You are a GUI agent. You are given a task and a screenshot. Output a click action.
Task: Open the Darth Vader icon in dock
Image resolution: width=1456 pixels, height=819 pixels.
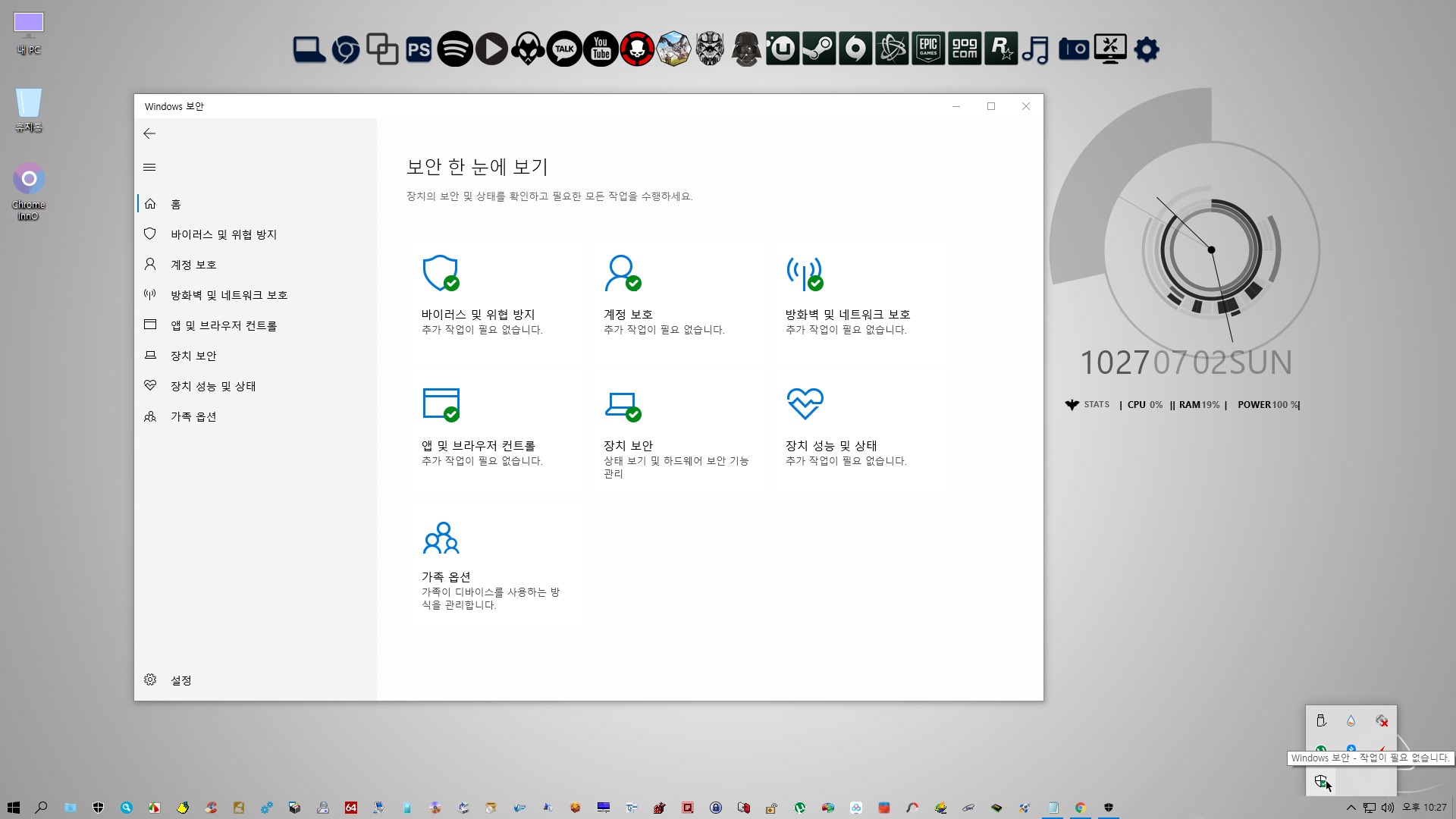click(x=746, y=49)
